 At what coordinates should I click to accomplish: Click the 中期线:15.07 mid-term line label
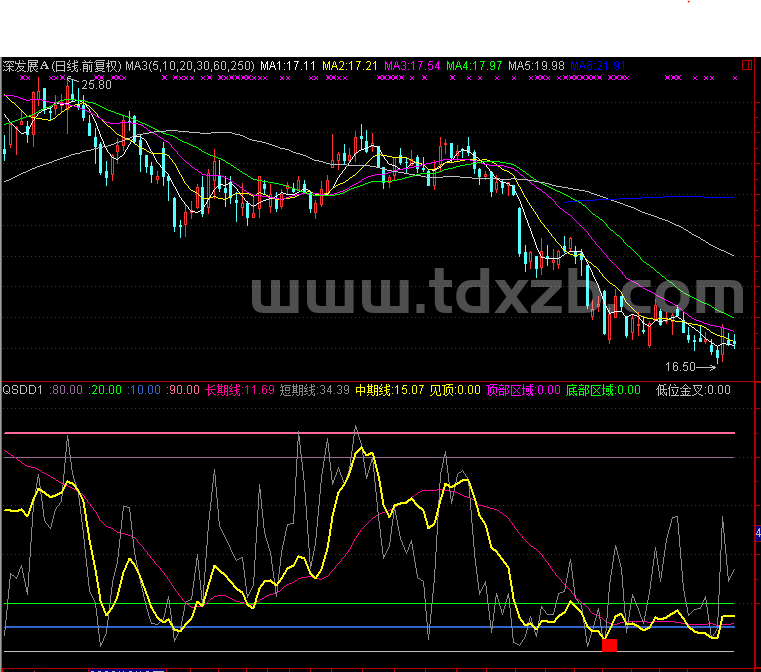[x=390, y=390]
